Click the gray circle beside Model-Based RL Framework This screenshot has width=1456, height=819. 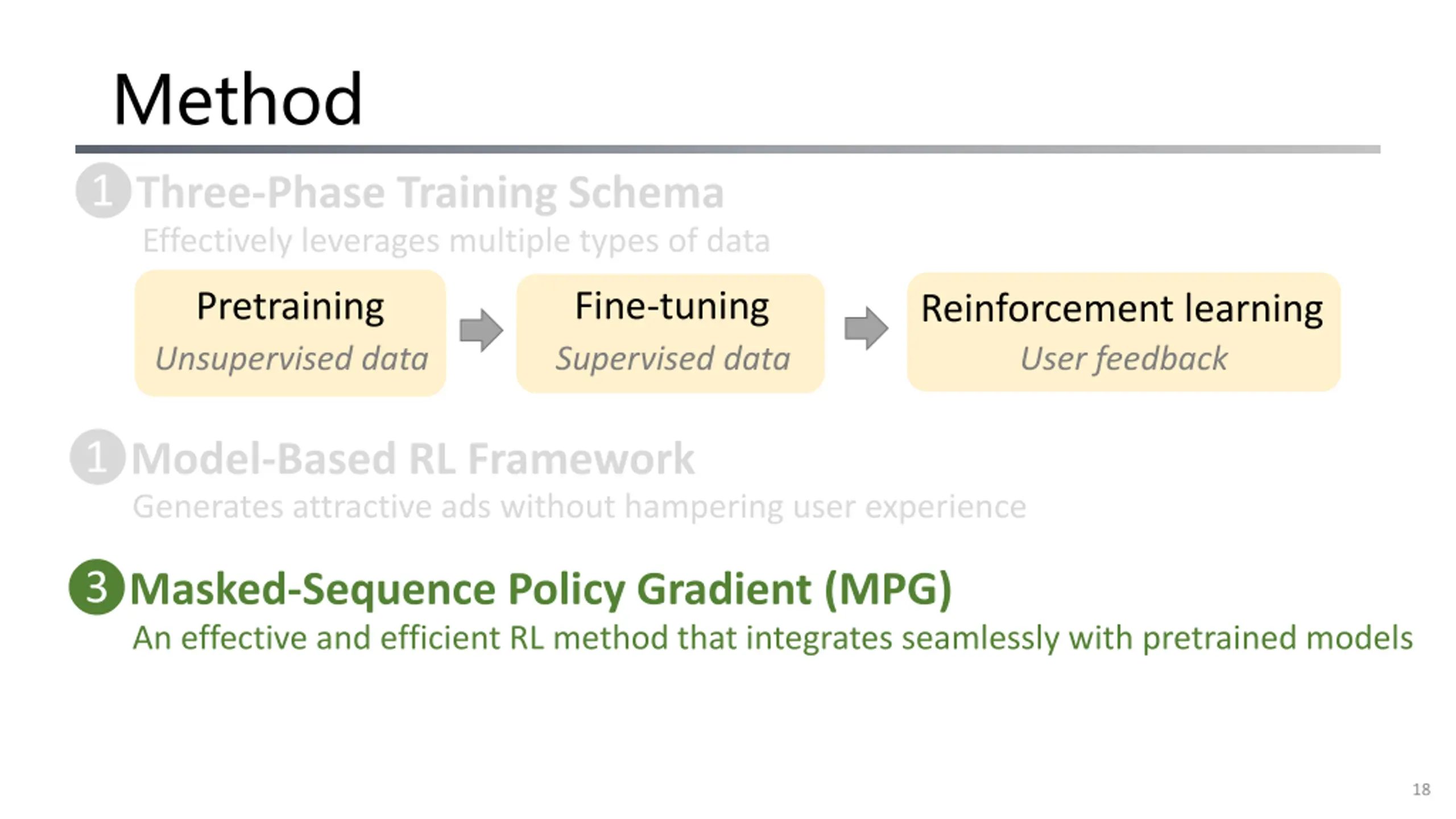97,457
